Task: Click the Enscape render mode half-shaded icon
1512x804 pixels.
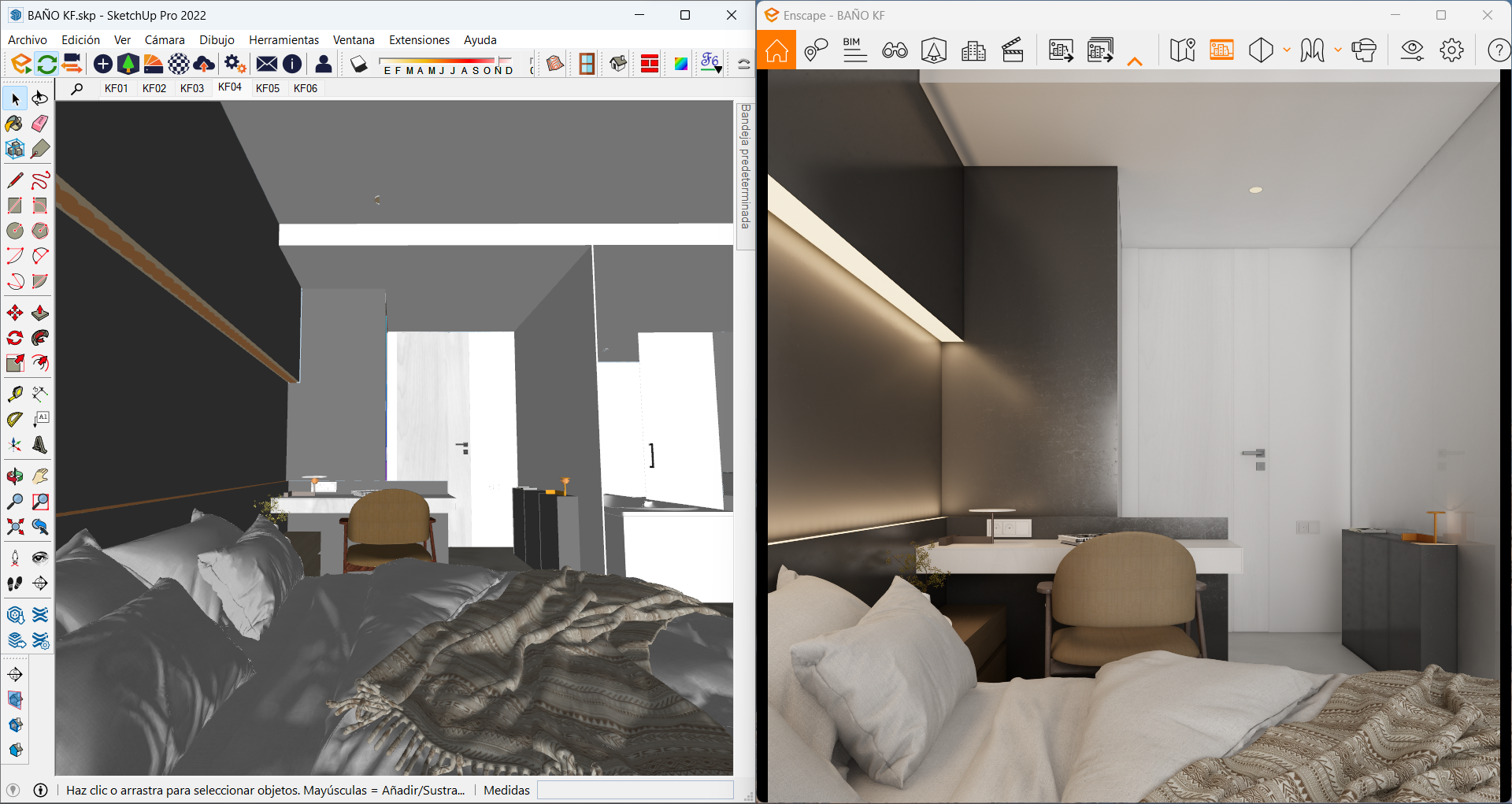Action: click(1261, 50)
